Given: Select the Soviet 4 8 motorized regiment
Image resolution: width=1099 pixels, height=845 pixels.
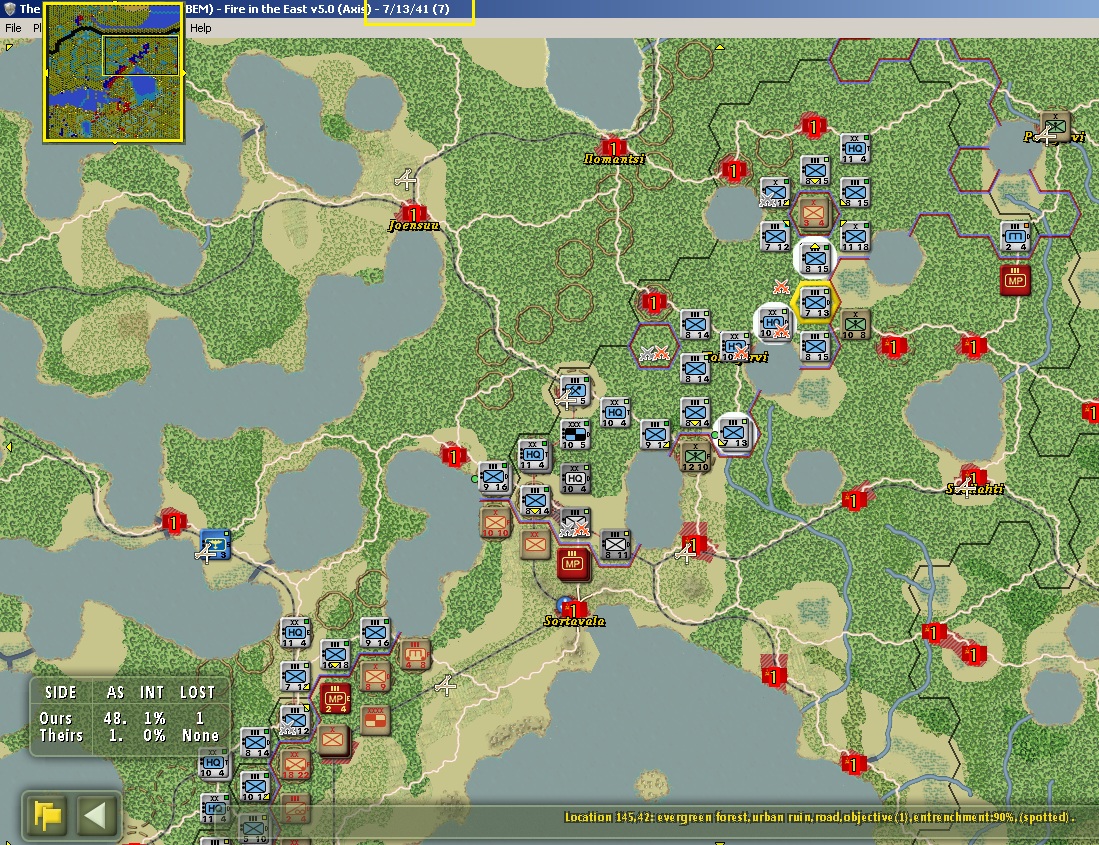Looking at the screenshot, I should pyautogui.click(x=415, y=654).
